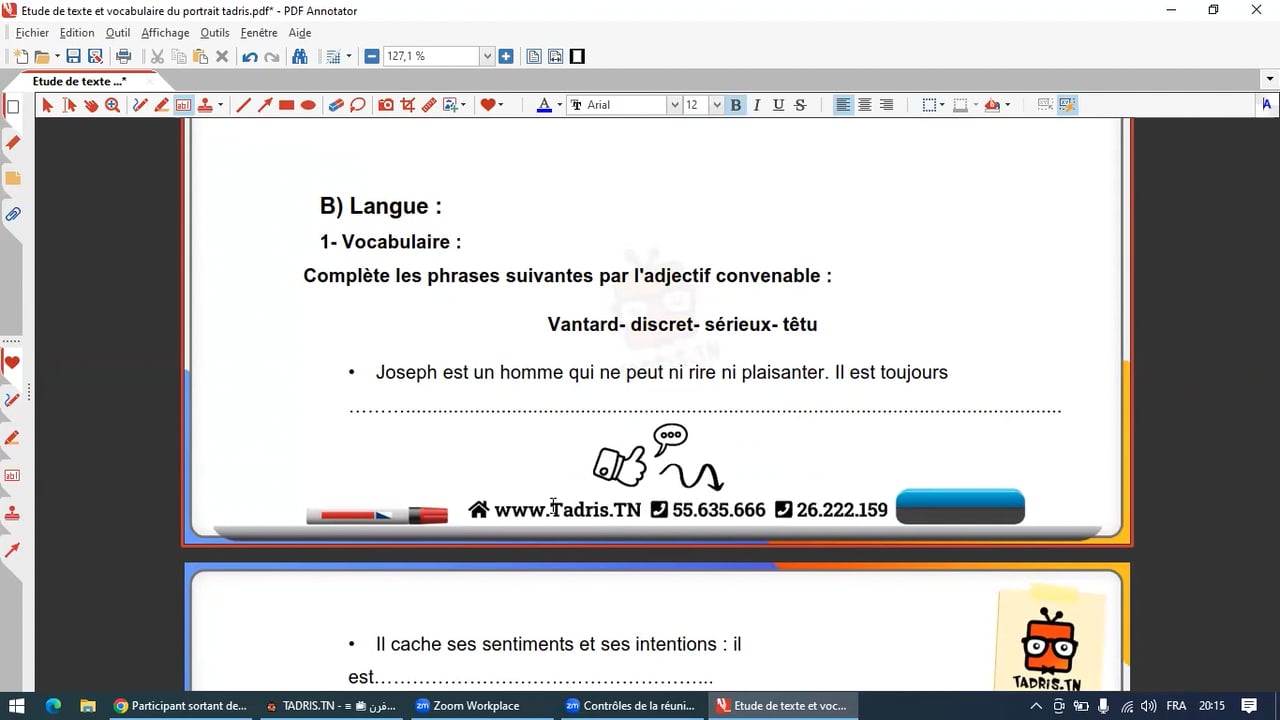The width and height of the screenshot is (1280, 720).
Task: Open the Edition menu
Action: click(x=77, y=33)
